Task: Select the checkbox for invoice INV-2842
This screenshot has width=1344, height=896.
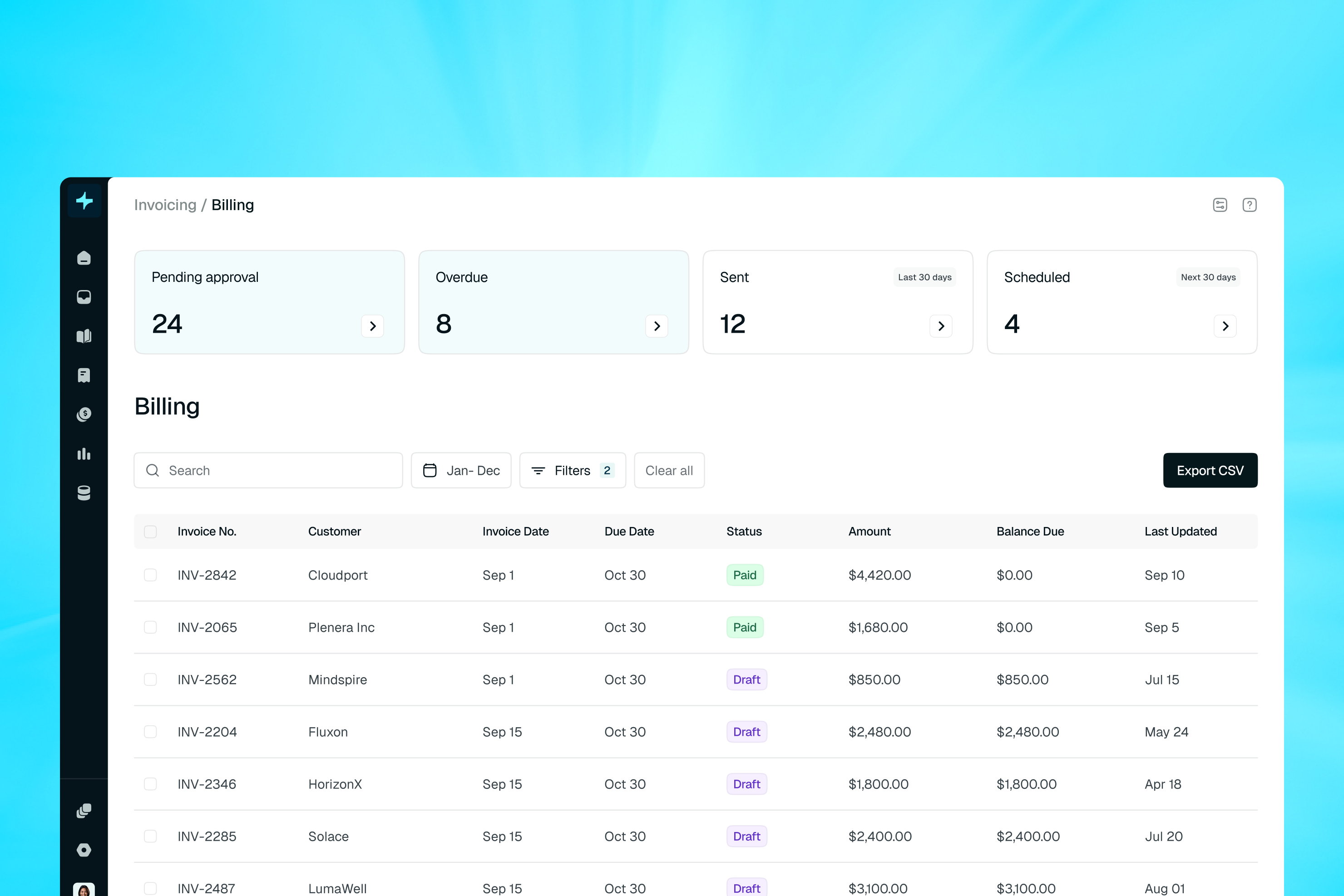Action: click(151, 576)
